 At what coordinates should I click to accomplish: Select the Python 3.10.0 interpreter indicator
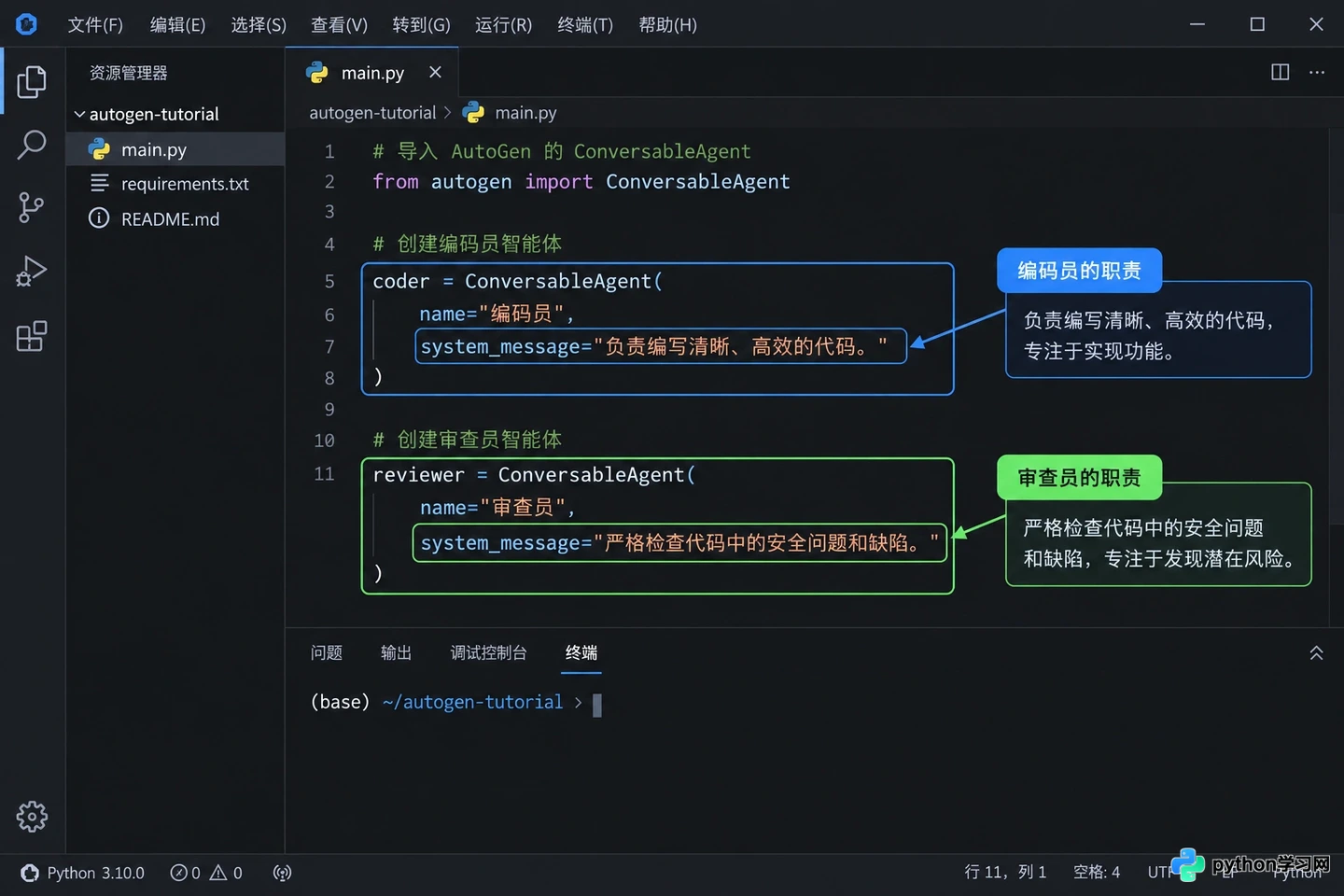(83, 873)
